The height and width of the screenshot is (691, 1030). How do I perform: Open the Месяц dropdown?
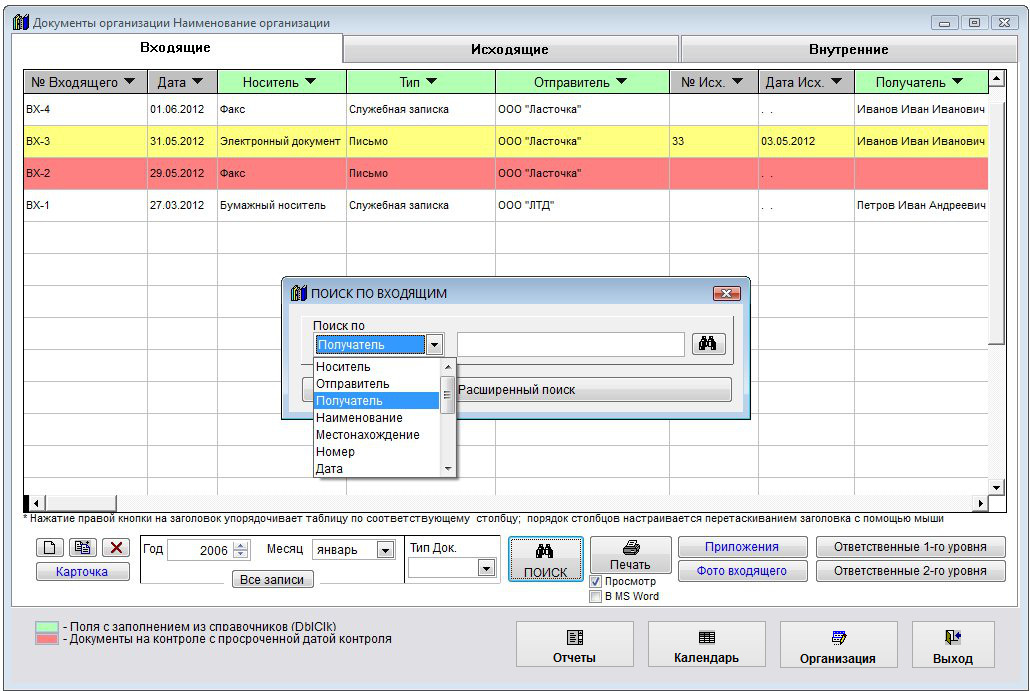point(385,550)
